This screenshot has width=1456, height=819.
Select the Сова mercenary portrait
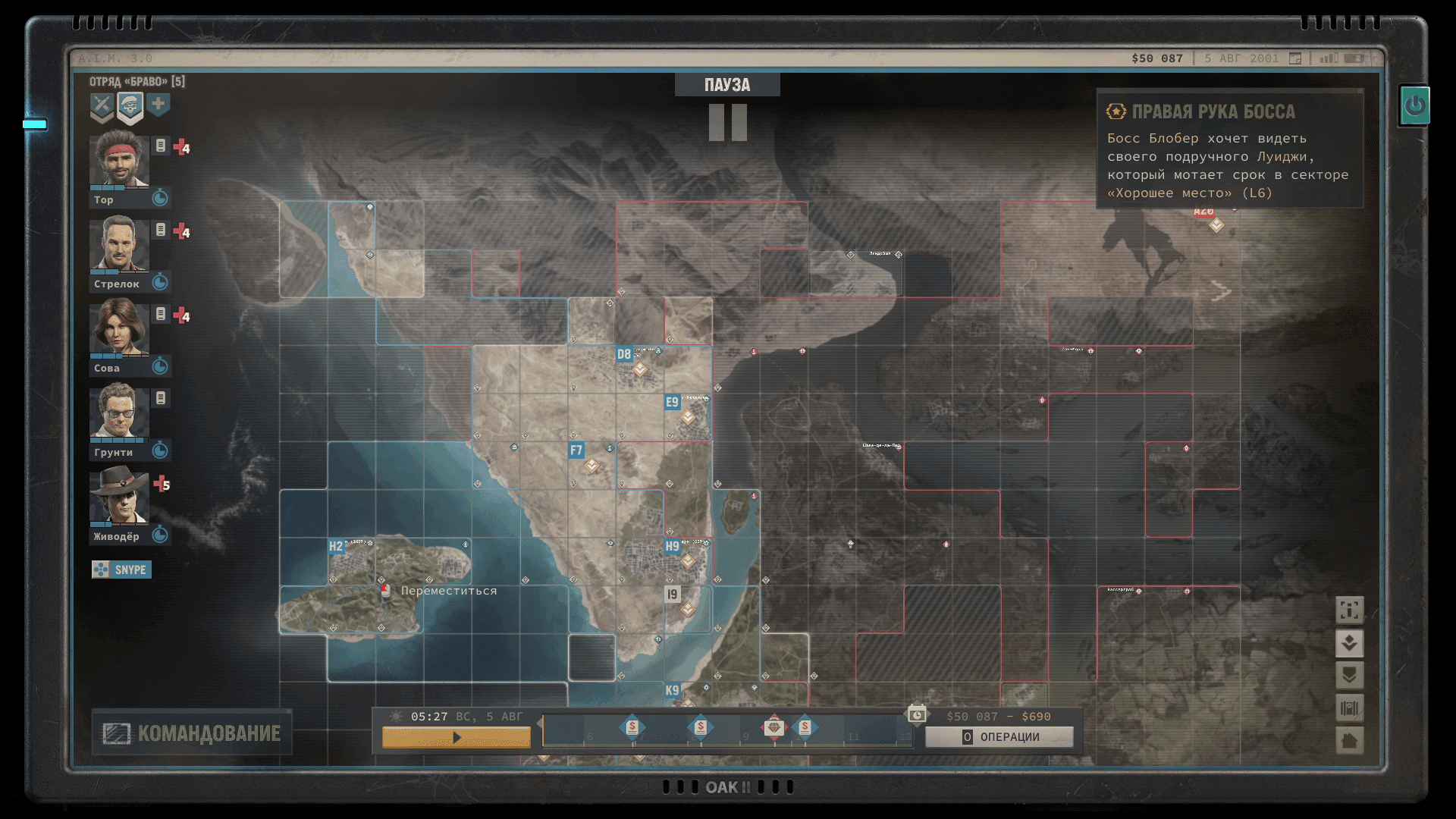tap(119, 327)
